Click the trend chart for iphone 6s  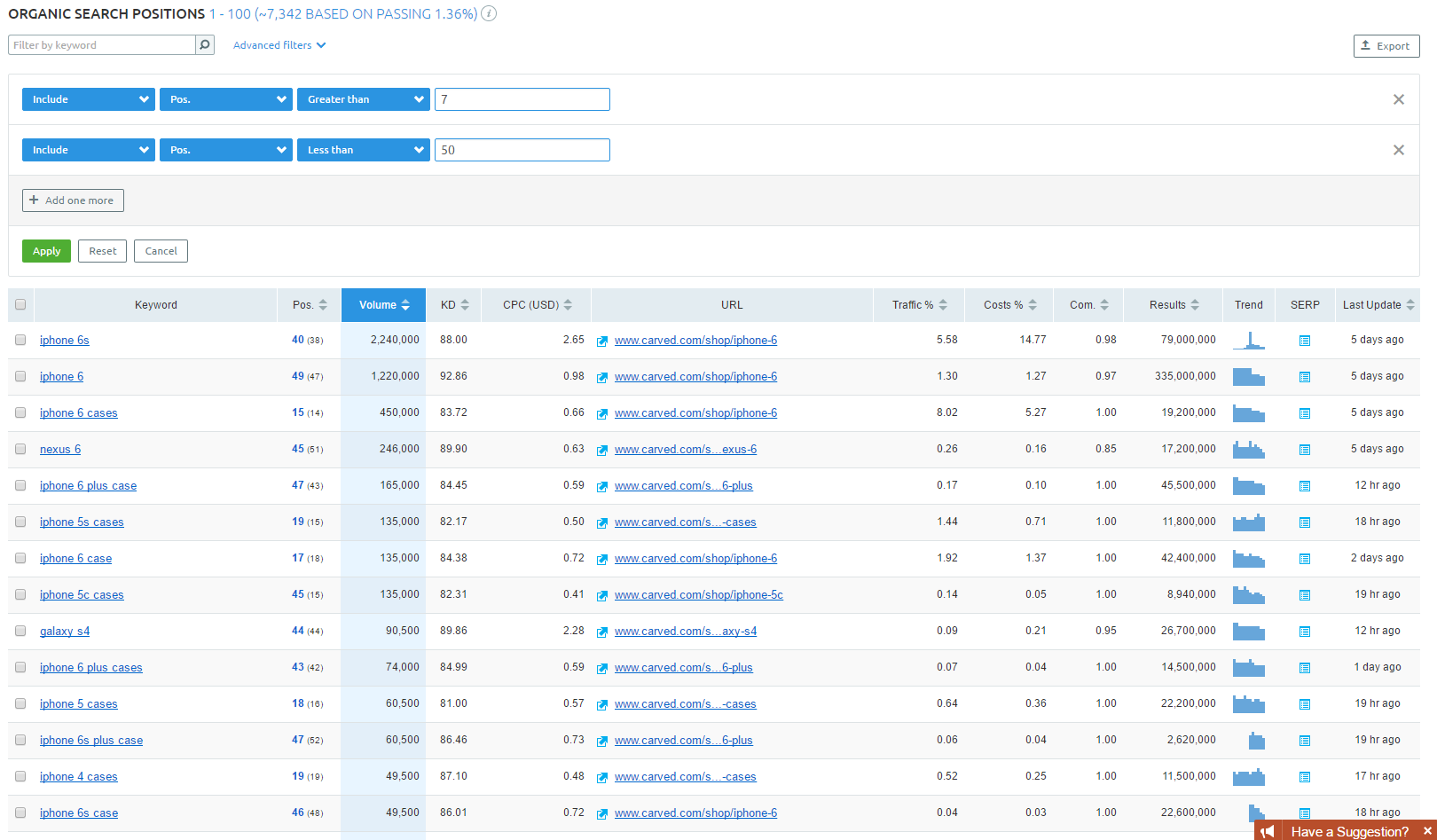[1248, 341]
